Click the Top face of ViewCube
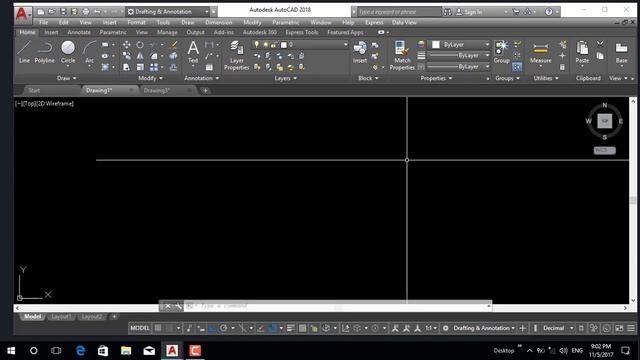Image resolution: width=640 pixels, height=360 pixels. pos(604,121)
